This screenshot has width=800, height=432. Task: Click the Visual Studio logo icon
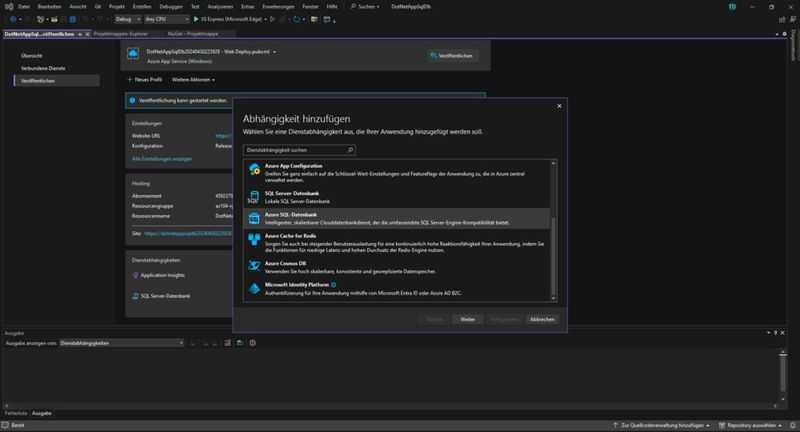(x=9, y=7)
